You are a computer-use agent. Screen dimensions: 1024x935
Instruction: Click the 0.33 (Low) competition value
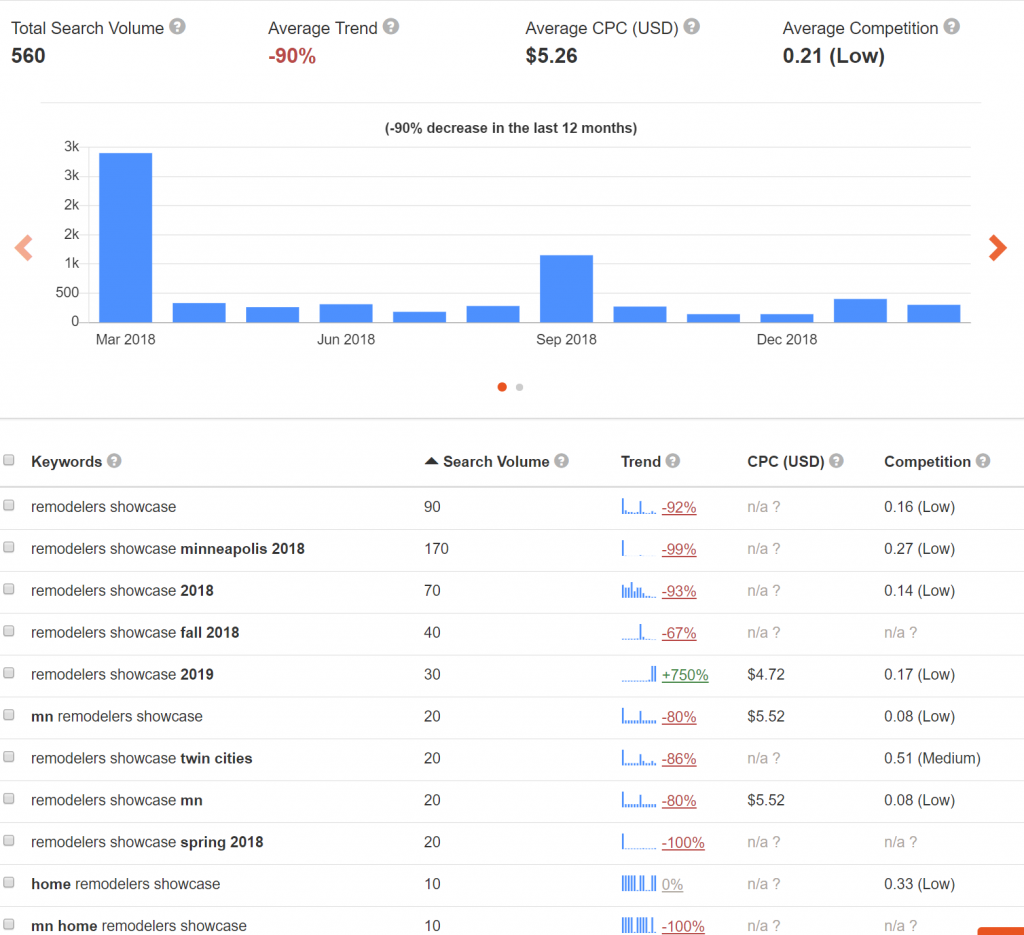pyautogui.click(x=920, y=884)
